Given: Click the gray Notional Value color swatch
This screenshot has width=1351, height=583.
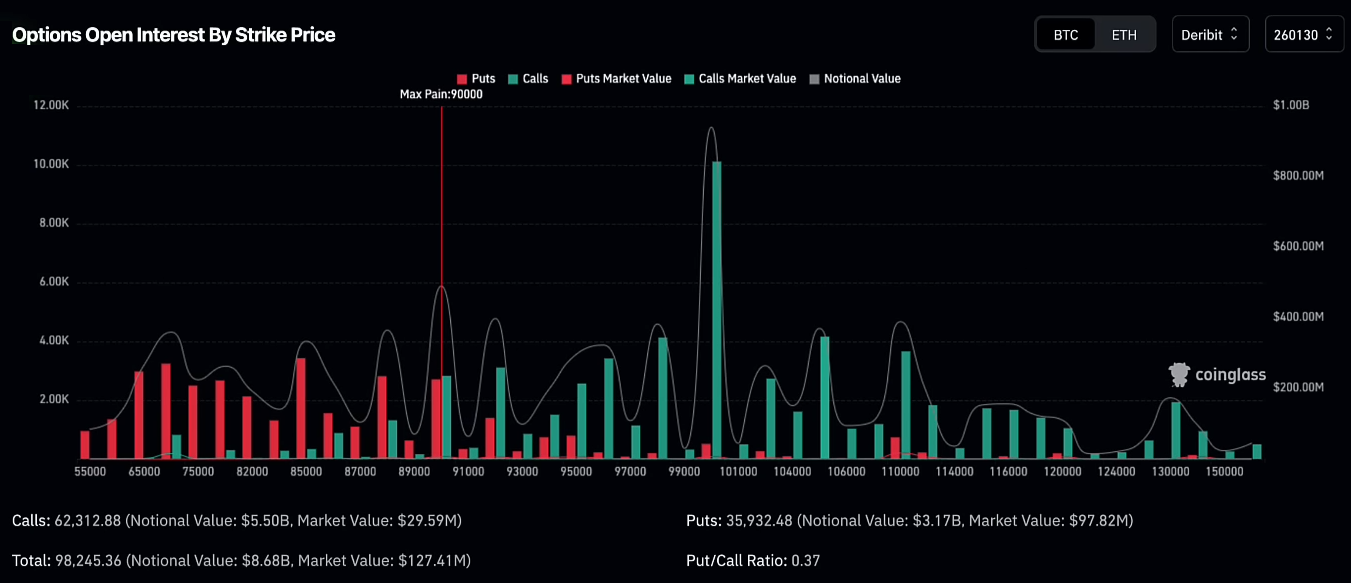Looking at the screenshot, I should coord(814,79).
